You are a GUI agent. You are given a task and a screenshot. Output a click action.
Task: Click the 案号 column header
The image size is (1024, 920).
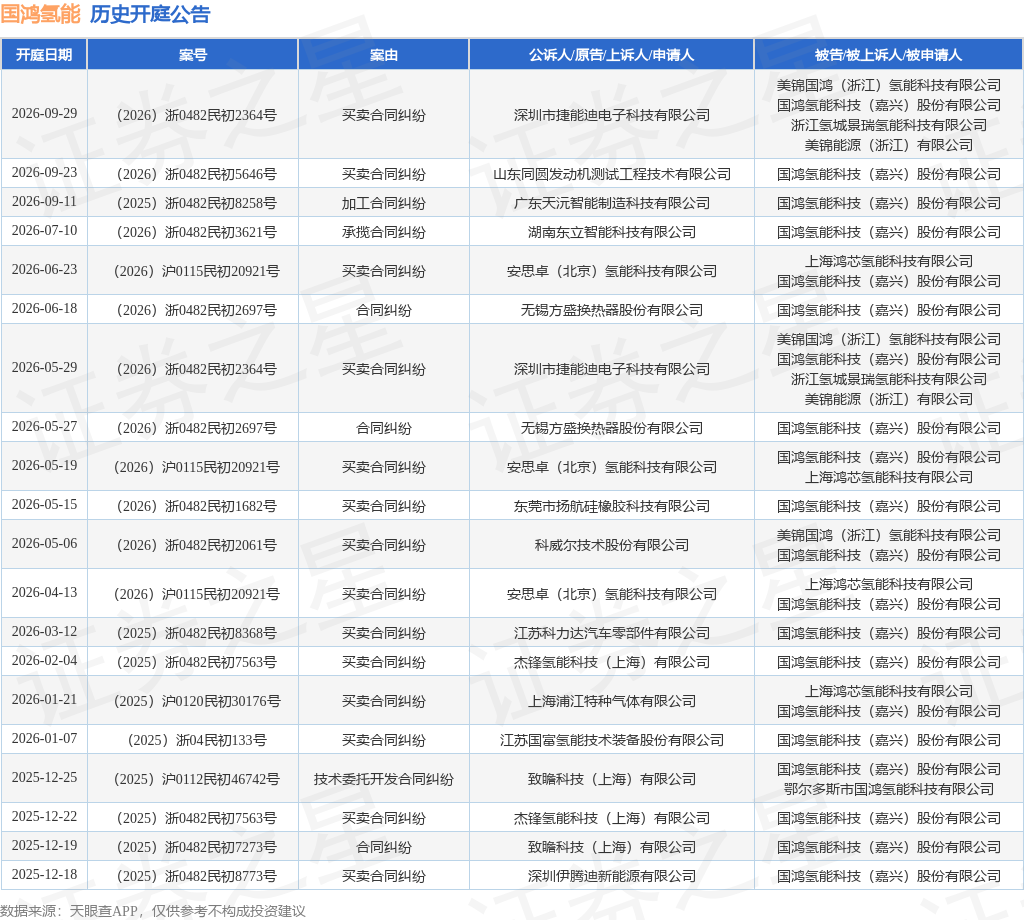click(x=193, y=55)
